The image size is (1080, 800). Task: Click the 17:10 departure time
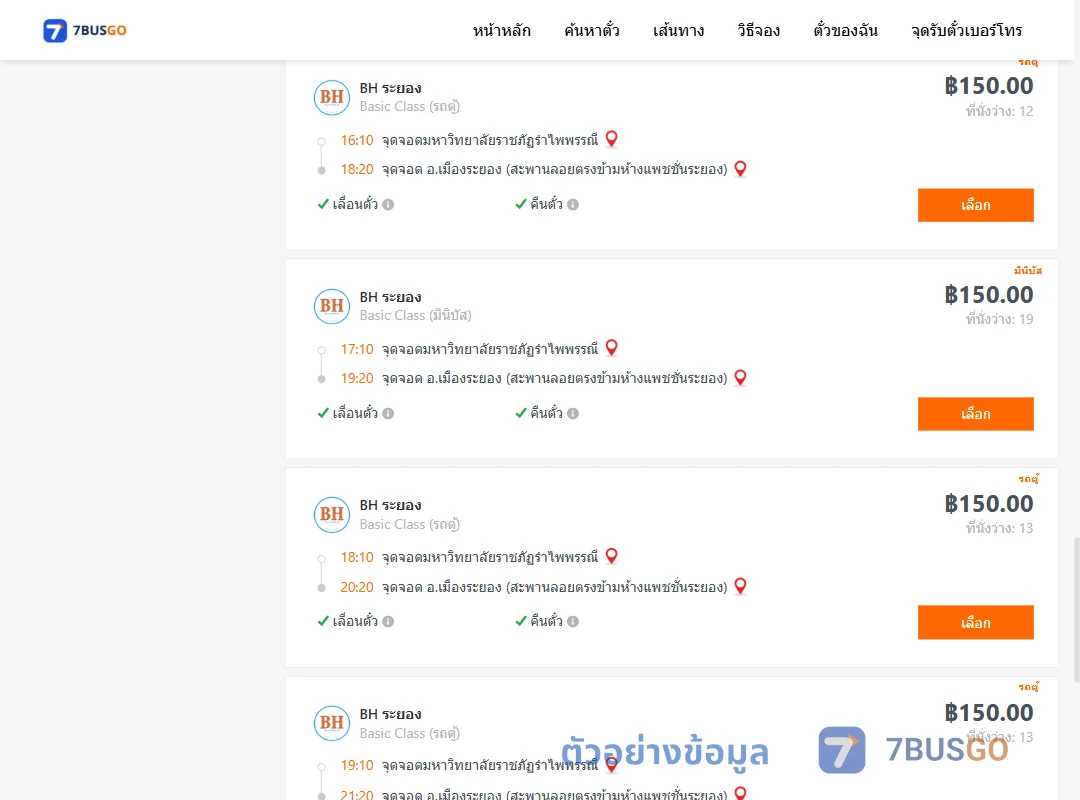[357, 349]
